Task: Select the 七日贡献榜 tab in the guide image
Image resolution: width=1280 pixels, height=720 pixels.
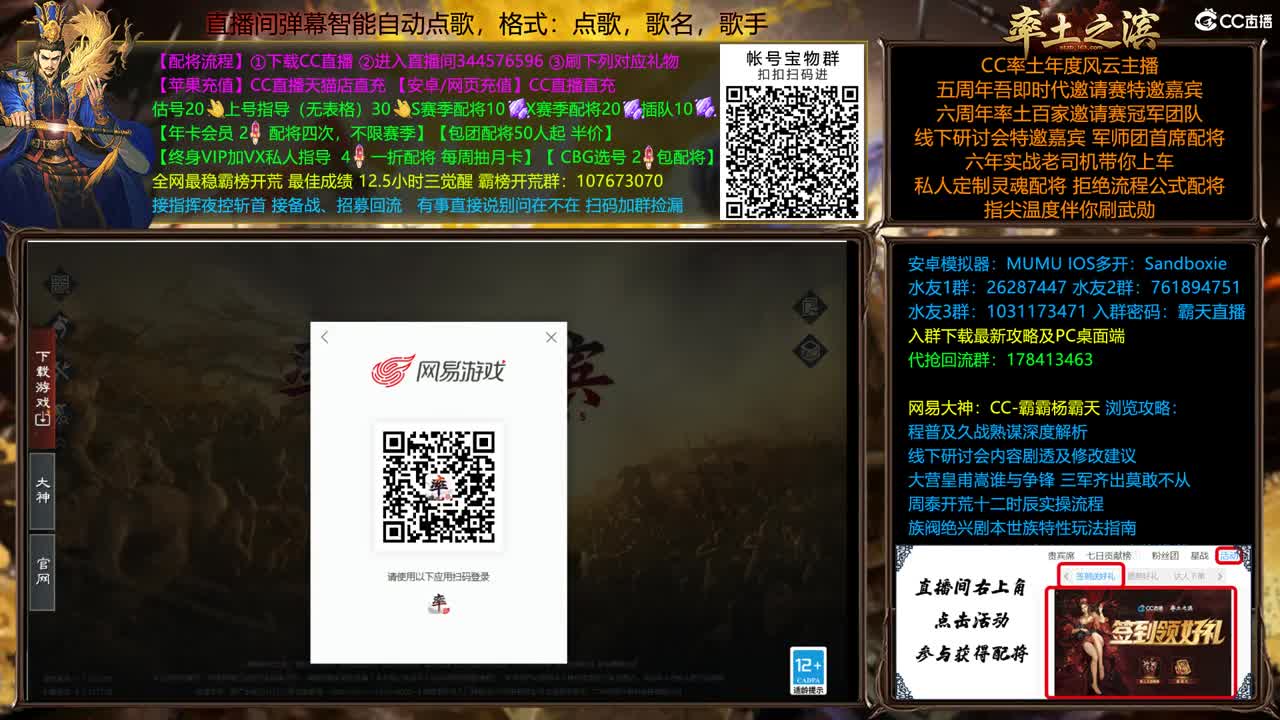Action: click(x=1110, y=556)
